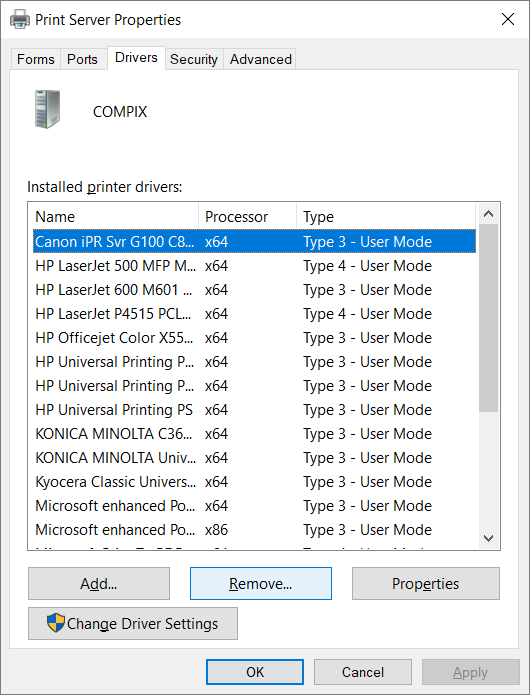Sort drivers by the Name column header
This screenshot has height=695, width=530.
click(x=116, y=217)
